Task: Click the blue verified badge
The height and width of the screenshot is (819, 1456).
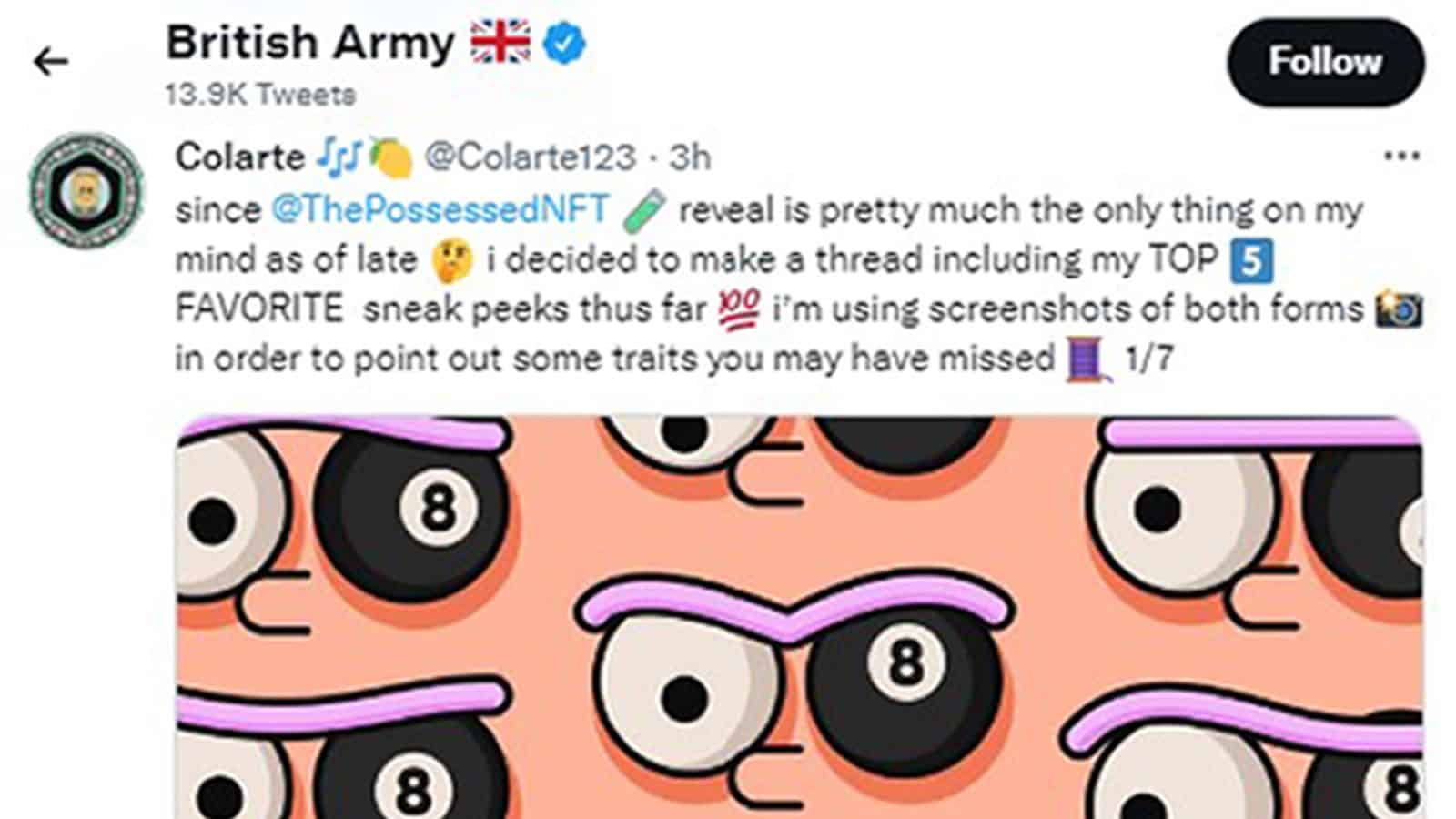Action: tap(564, 44)
